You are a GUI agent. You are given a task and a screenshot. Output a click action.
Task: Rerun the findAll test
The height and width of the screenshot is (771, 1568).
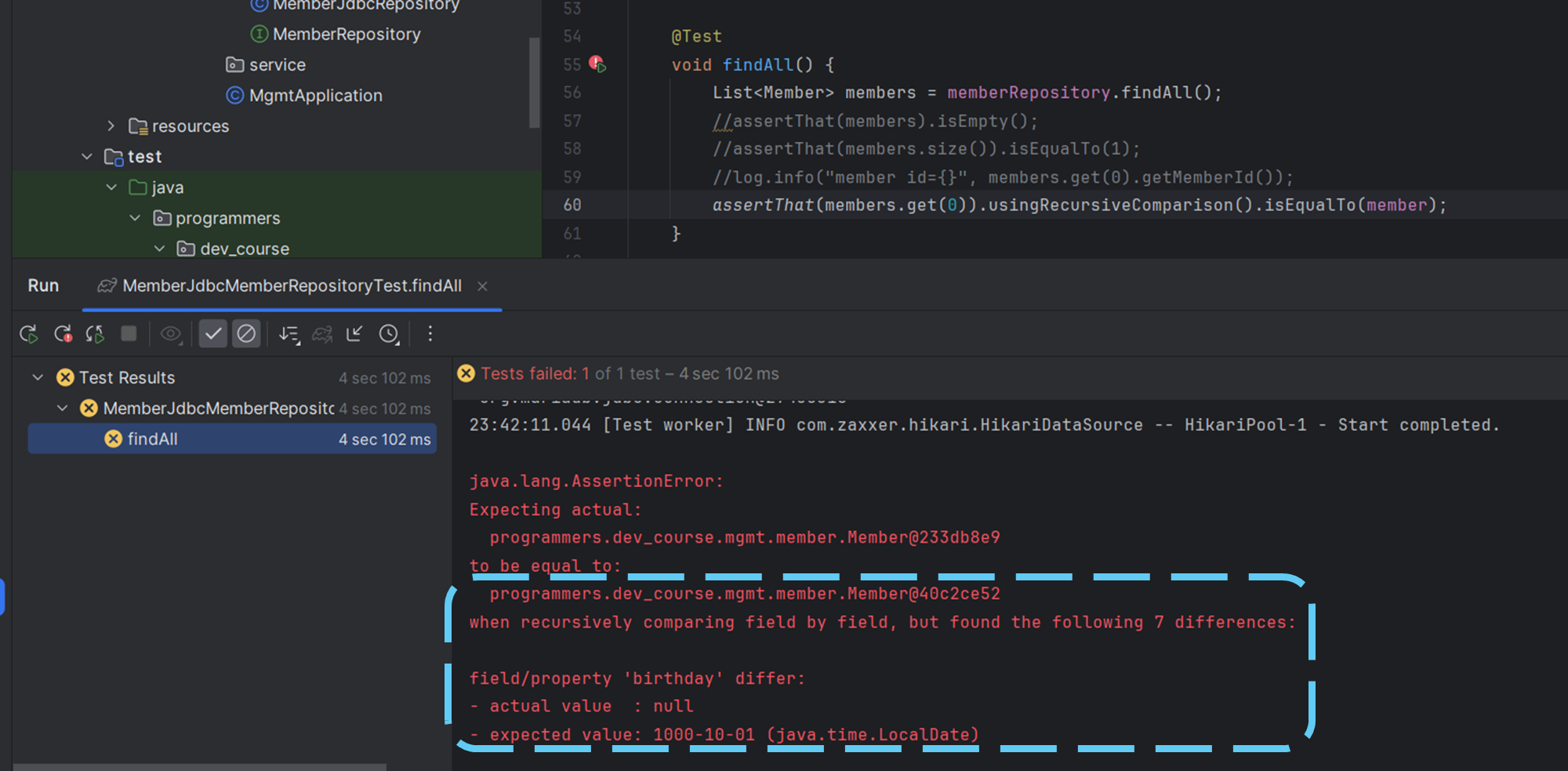pos(29,334)
